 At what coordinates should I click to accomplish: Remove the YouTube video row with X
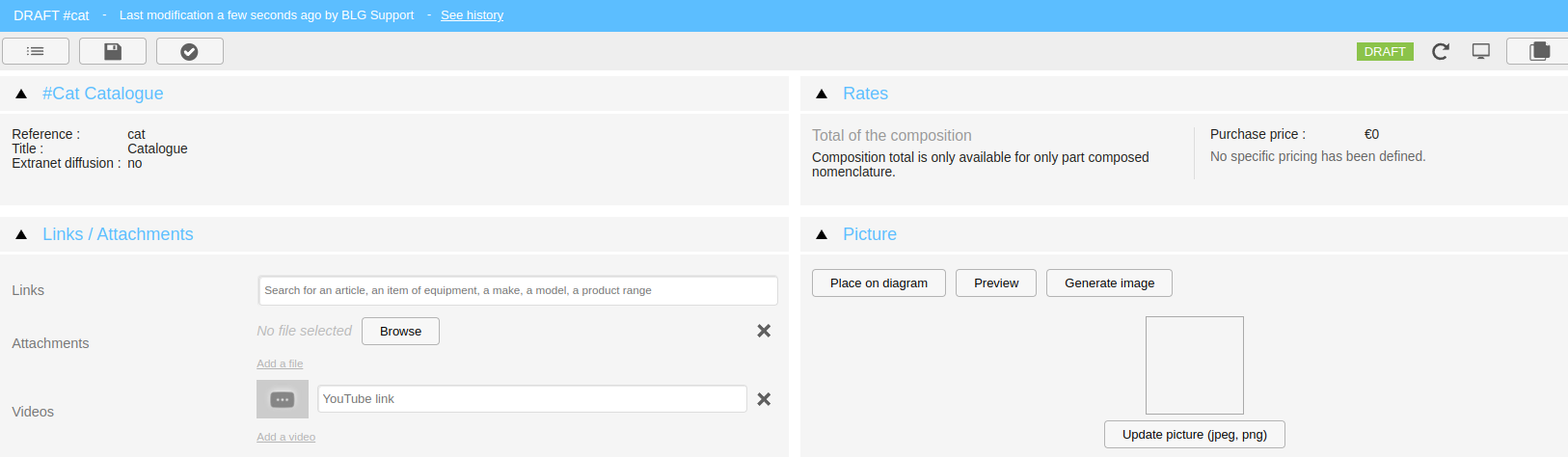coord(764,399)
